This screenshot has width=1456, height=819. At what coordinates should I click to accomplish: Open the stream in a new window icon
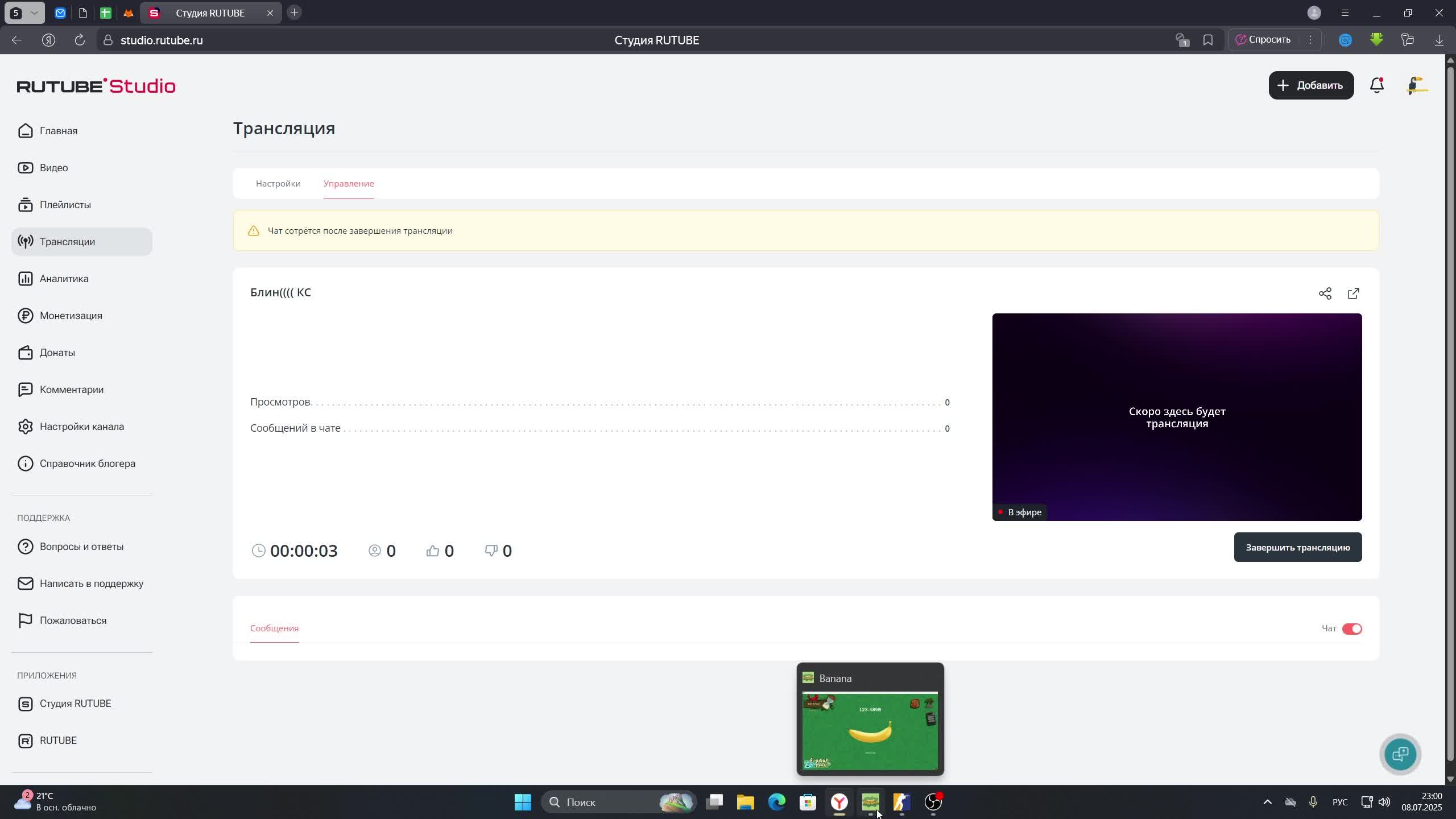(x=1354, y=293)
